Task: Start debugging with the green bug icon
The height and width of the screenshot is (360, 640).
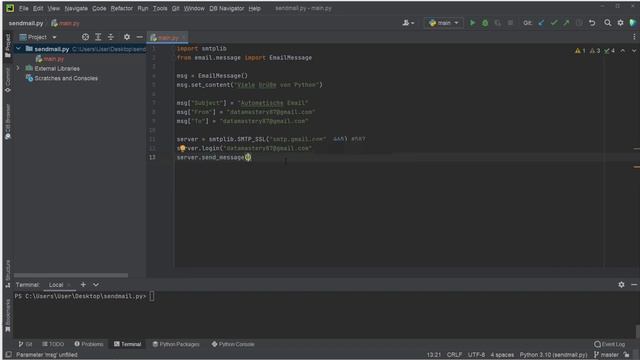Action: coord(485,23)
